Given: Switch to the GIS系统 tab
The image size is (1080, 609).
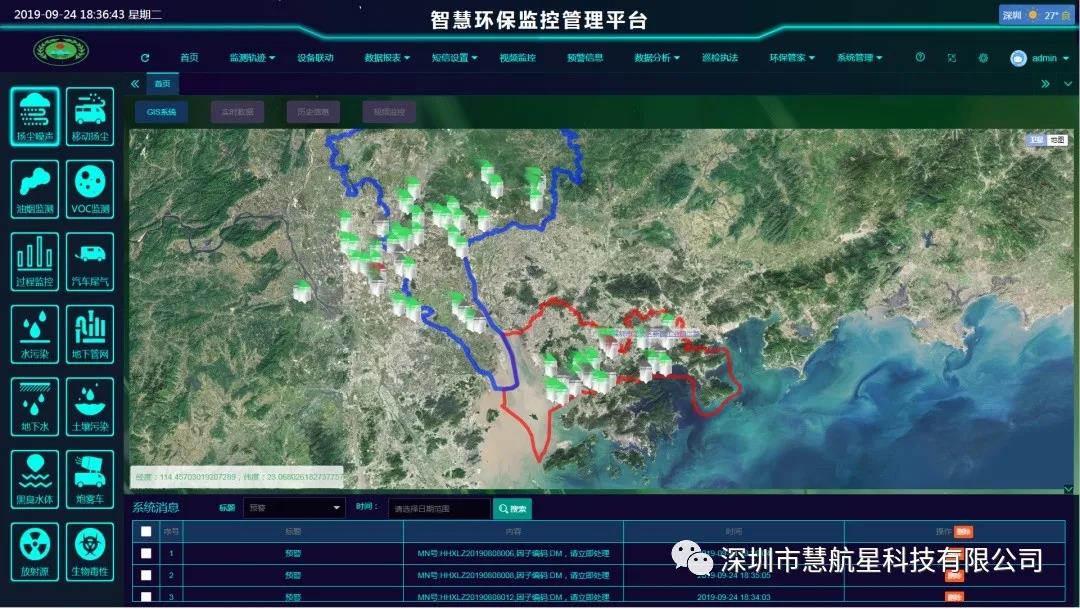Looking at the screenshot, I should click(161, 112).
